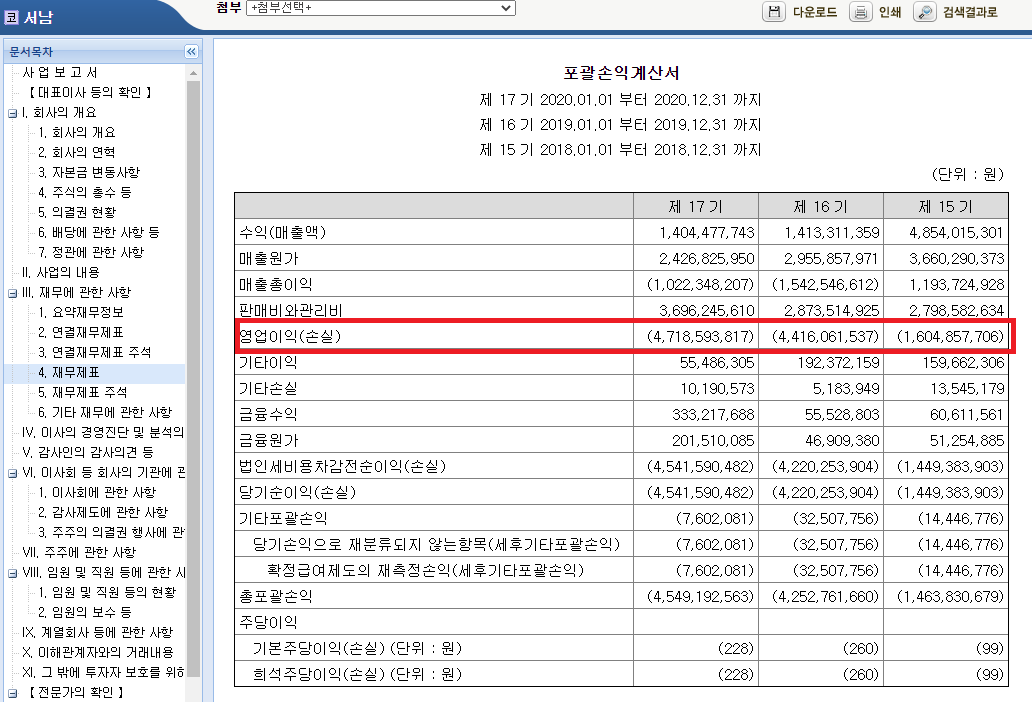1032x702 pixels.
Task: Collapse the VI. 이사회 등 회사의 기관 node
Action: click(13, 474)
